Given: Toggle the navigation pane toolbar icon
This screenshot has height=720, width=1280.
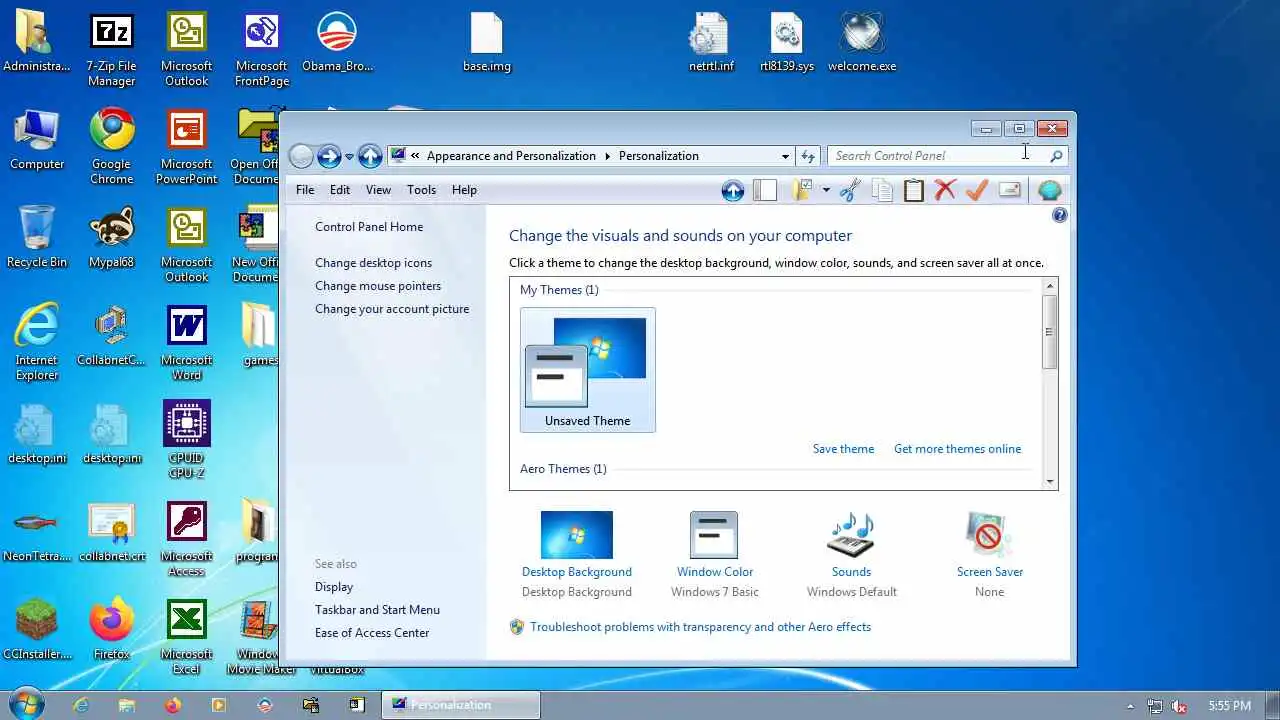Looking at the screenshot, I should tap(765, 190).
